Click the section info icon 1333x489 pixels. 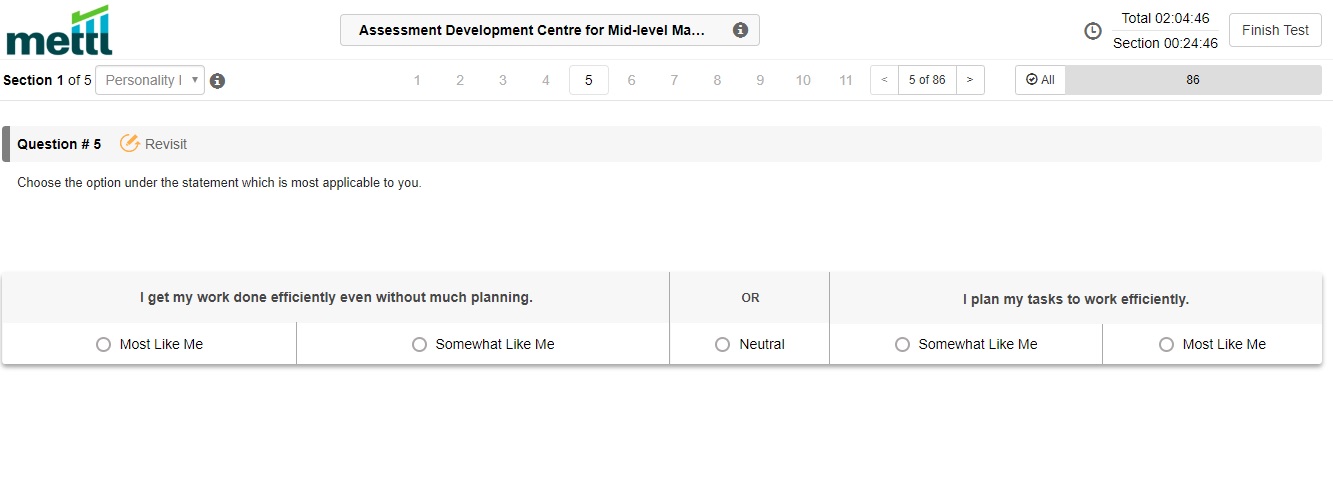(218, 81)
